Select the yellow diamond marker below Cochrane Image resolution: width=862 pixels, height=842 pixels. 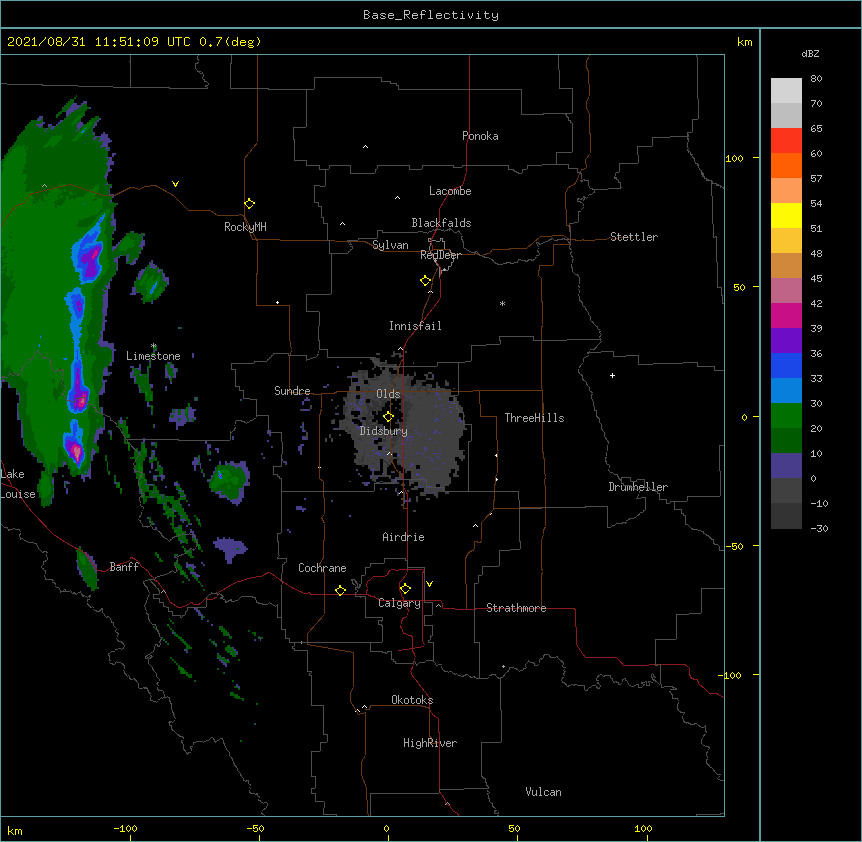coord(340,590)
